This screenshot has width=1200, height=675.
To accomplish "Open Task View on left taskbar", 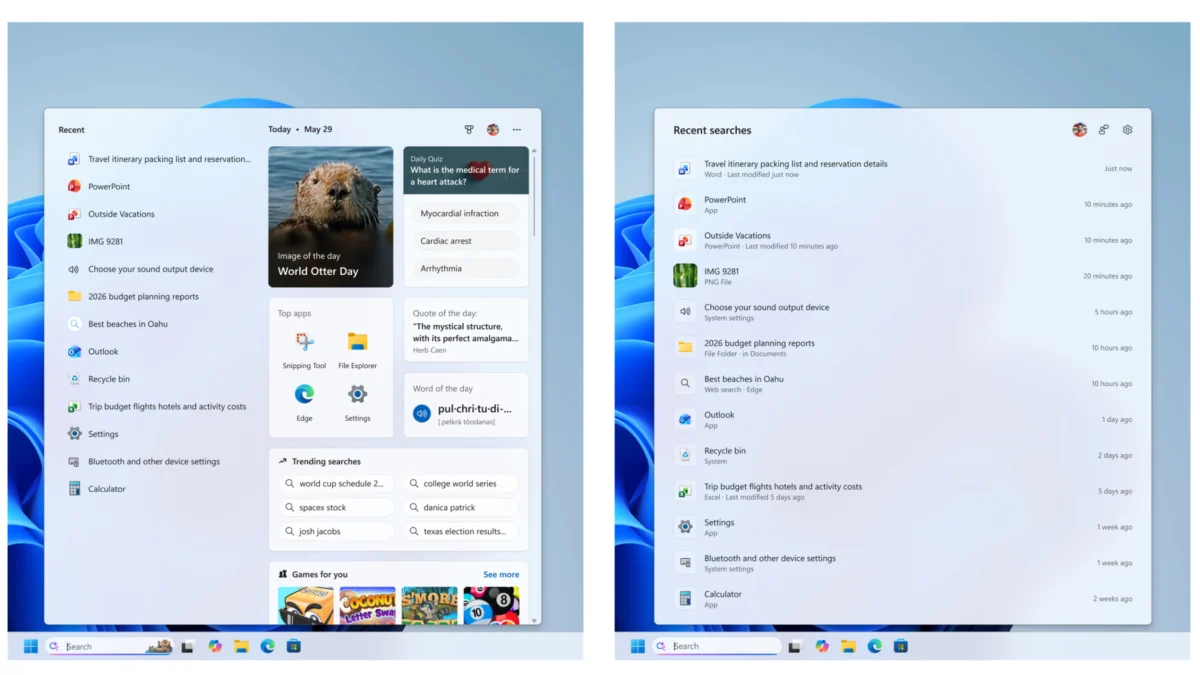I will point(187,647).
